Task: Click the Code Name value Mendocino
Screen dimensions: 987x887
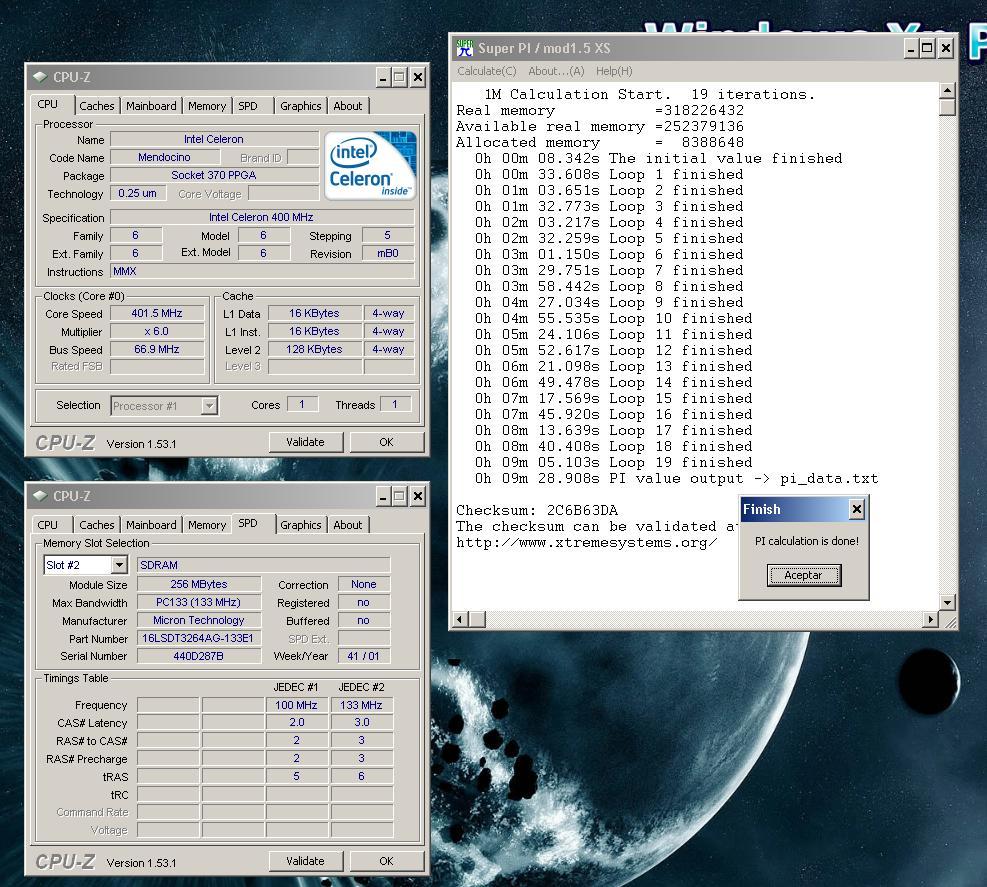Action: [x=164, y=157]
